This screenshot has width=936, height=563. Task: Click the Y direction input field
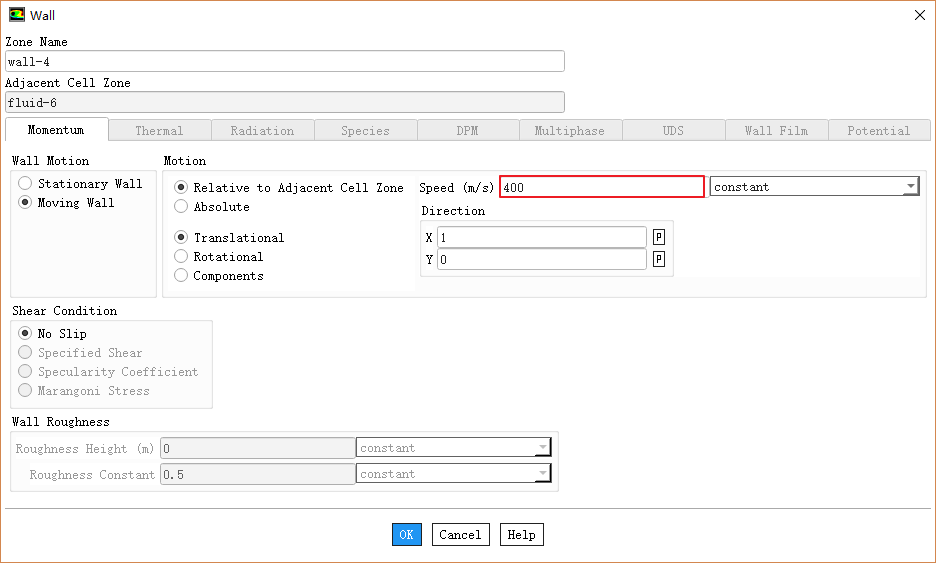pyautogui.click(x=541, y=260)
